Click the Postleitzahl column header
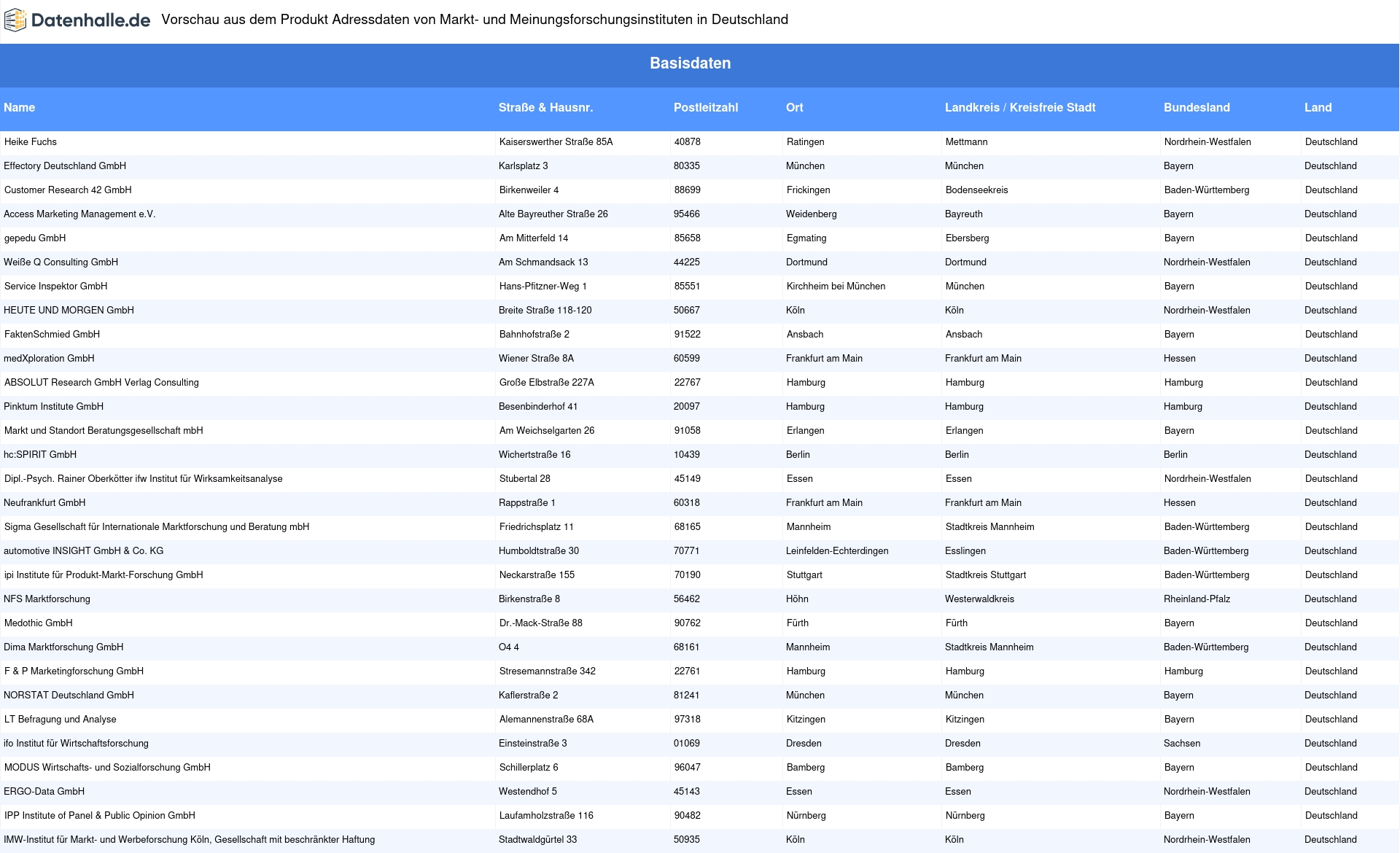 coord(705,107)
